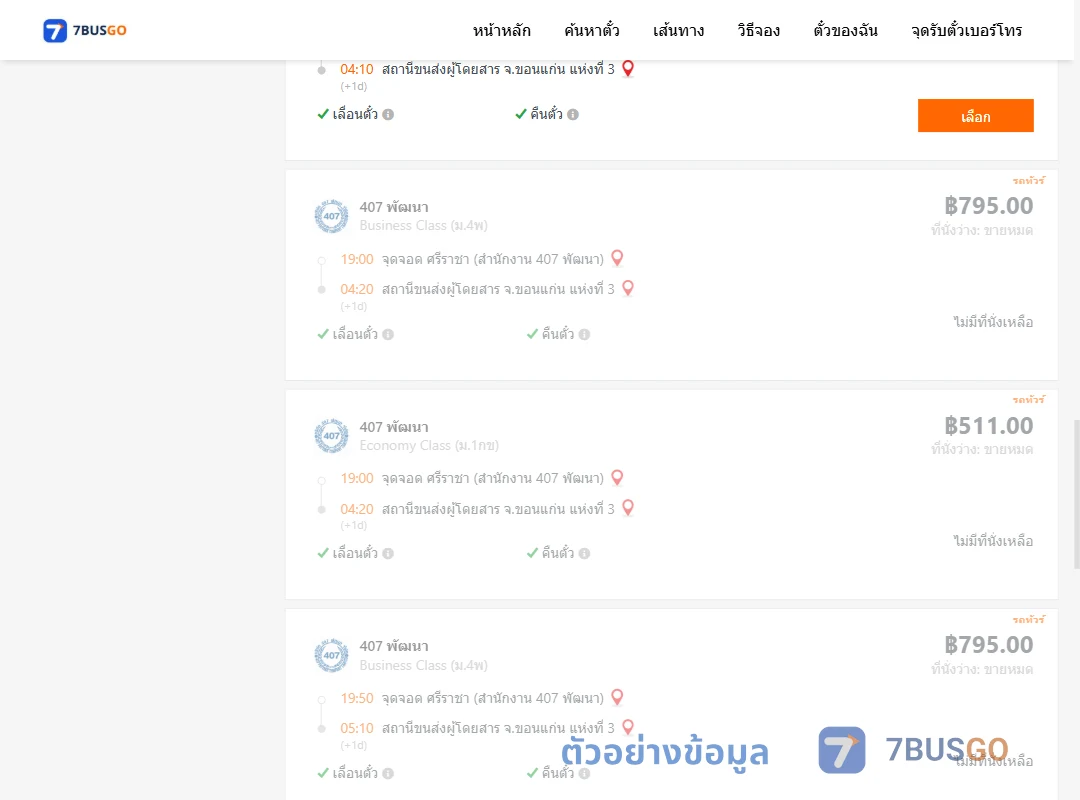Click the 05:10 arrival time text
Screen dimensions: 1080x800
[357, 728]
